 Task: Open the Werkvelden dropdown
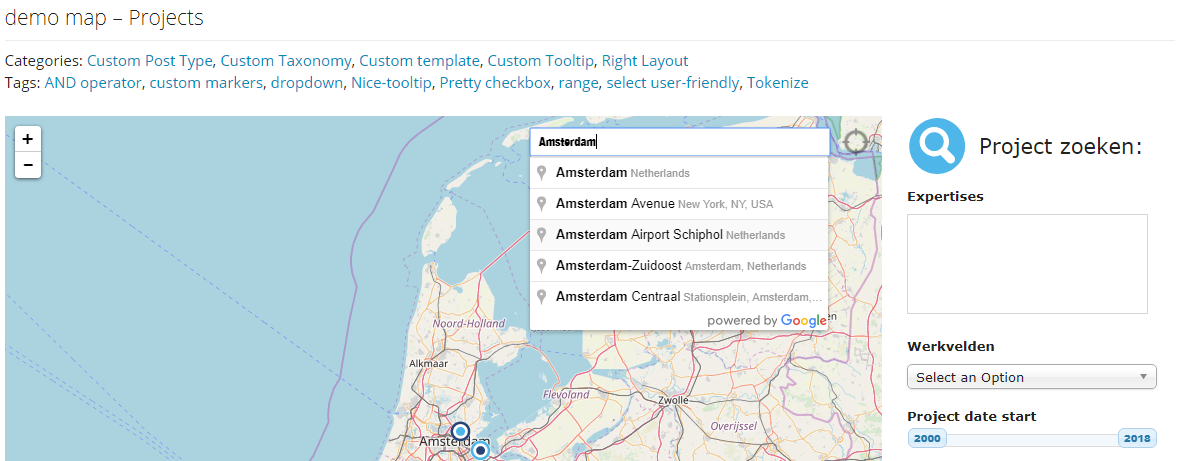pyautogui.click(x=1031, y=377)
